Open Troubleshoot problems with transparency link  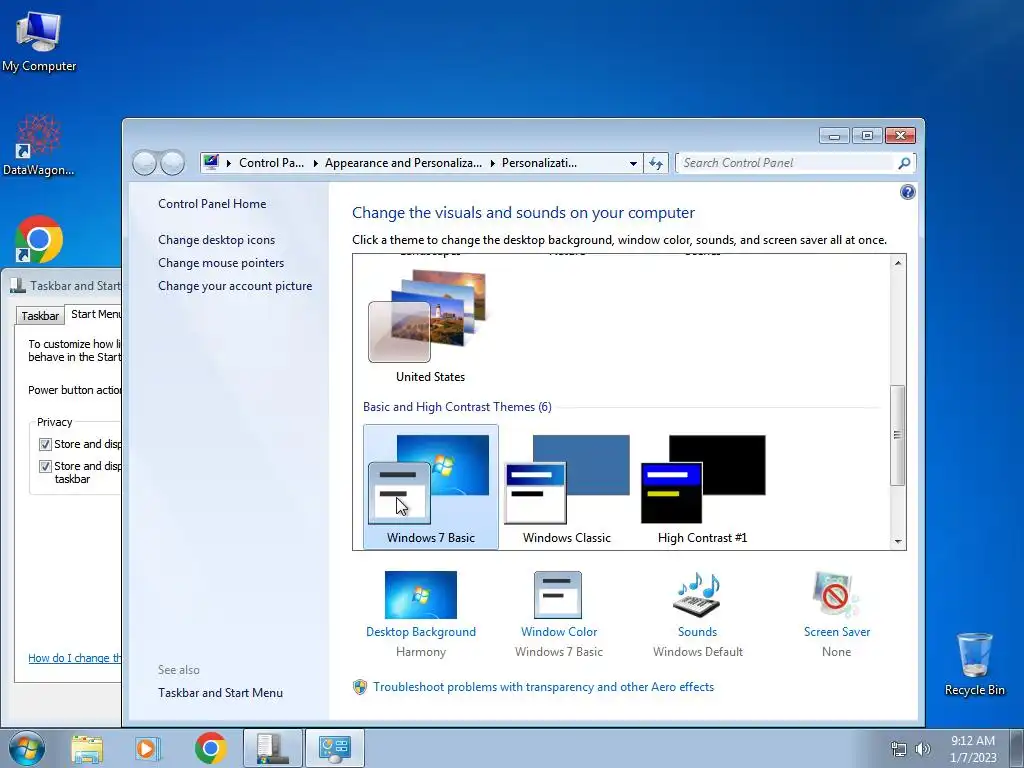coord(543,687)
